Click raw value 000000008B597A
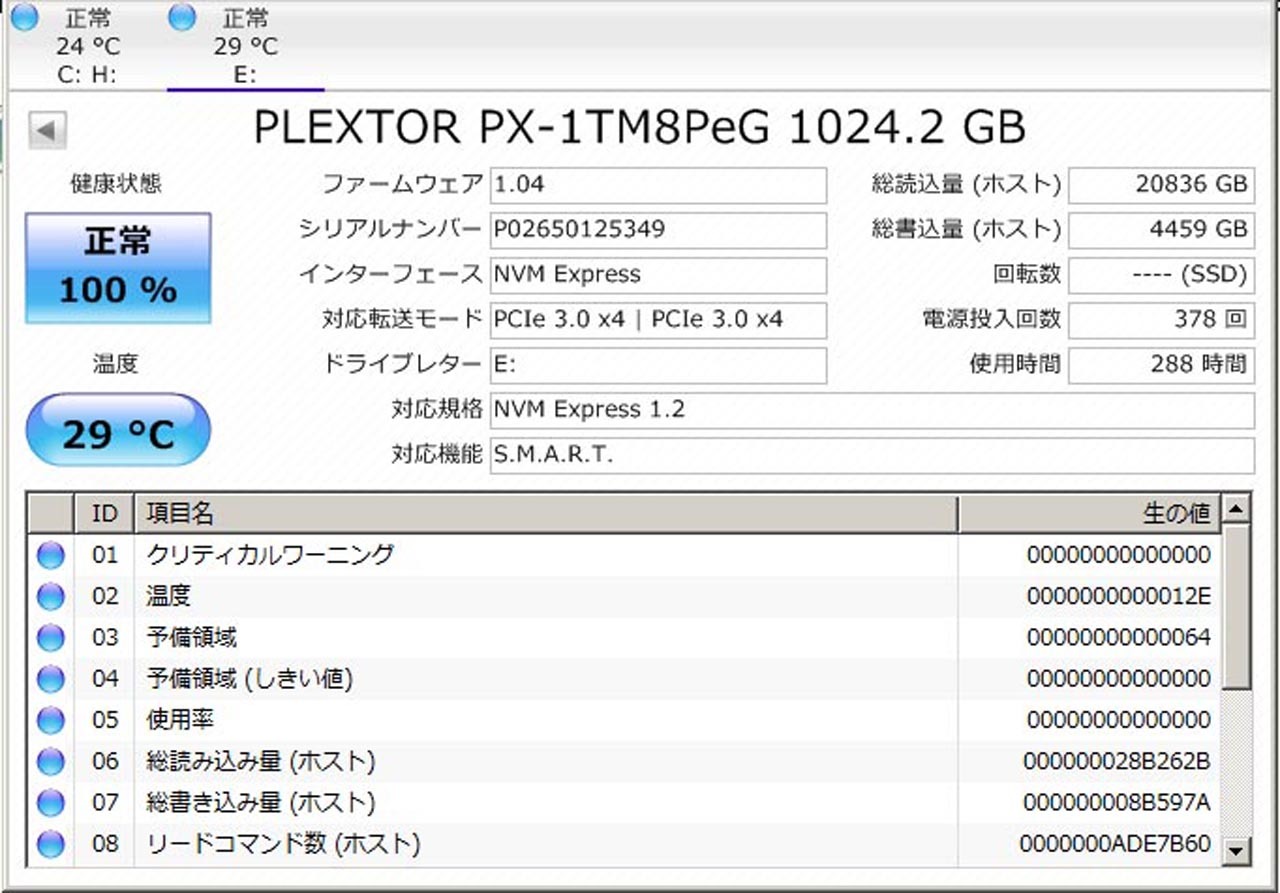 click(x=1117, y=803)
